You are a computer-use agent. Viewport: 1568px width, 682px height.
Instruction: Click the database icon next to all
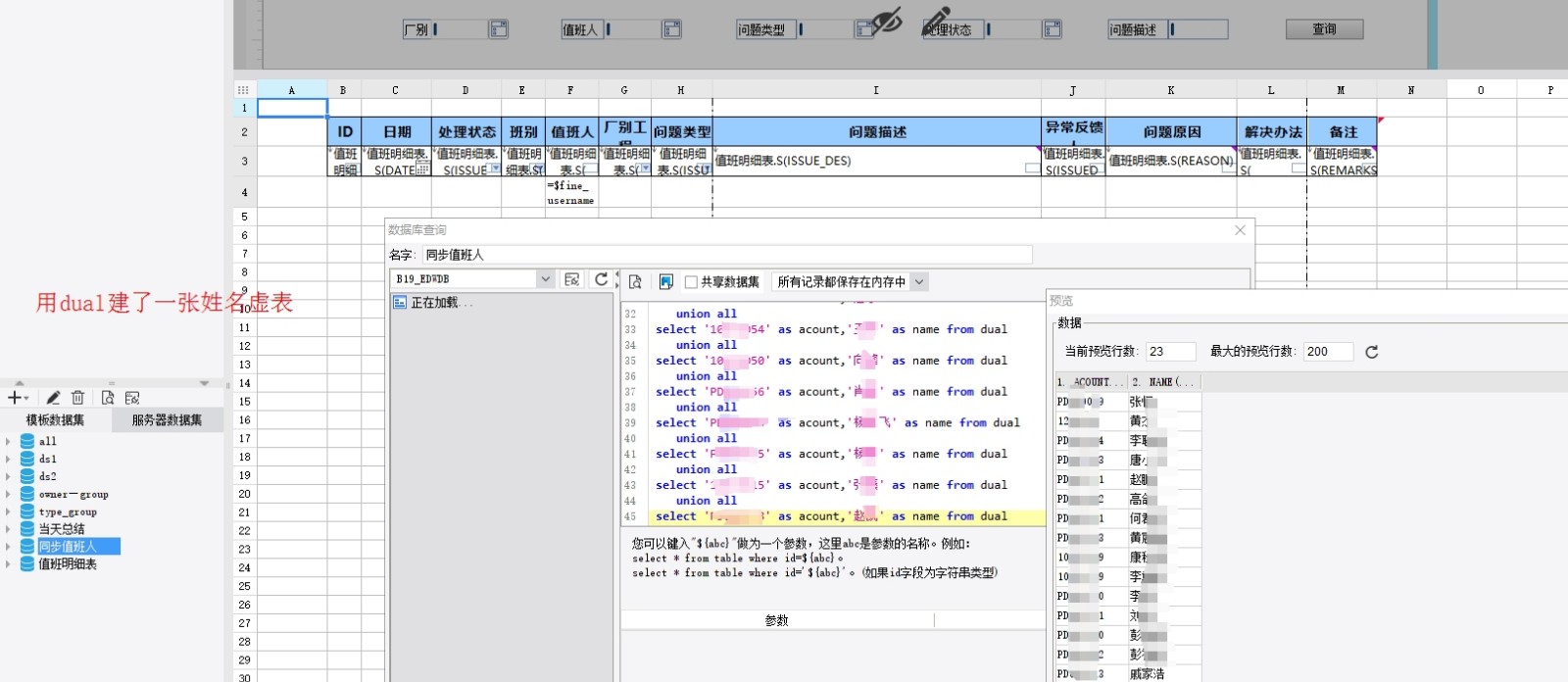[27, 441]
